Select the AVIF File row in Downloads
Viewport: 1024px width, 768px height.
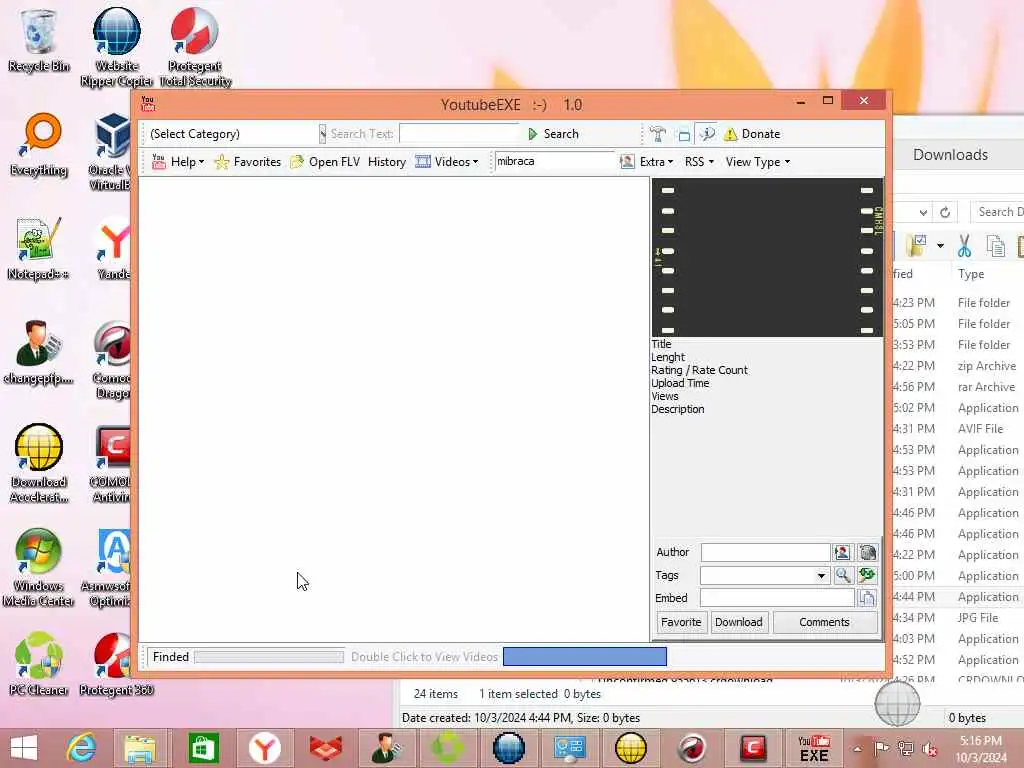coord(958,429)
